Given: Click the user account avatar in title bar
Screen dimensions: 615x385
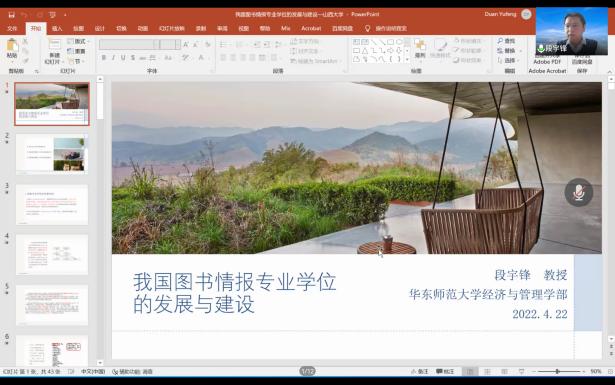Looking at the screenshot, I should coord(526,15).
